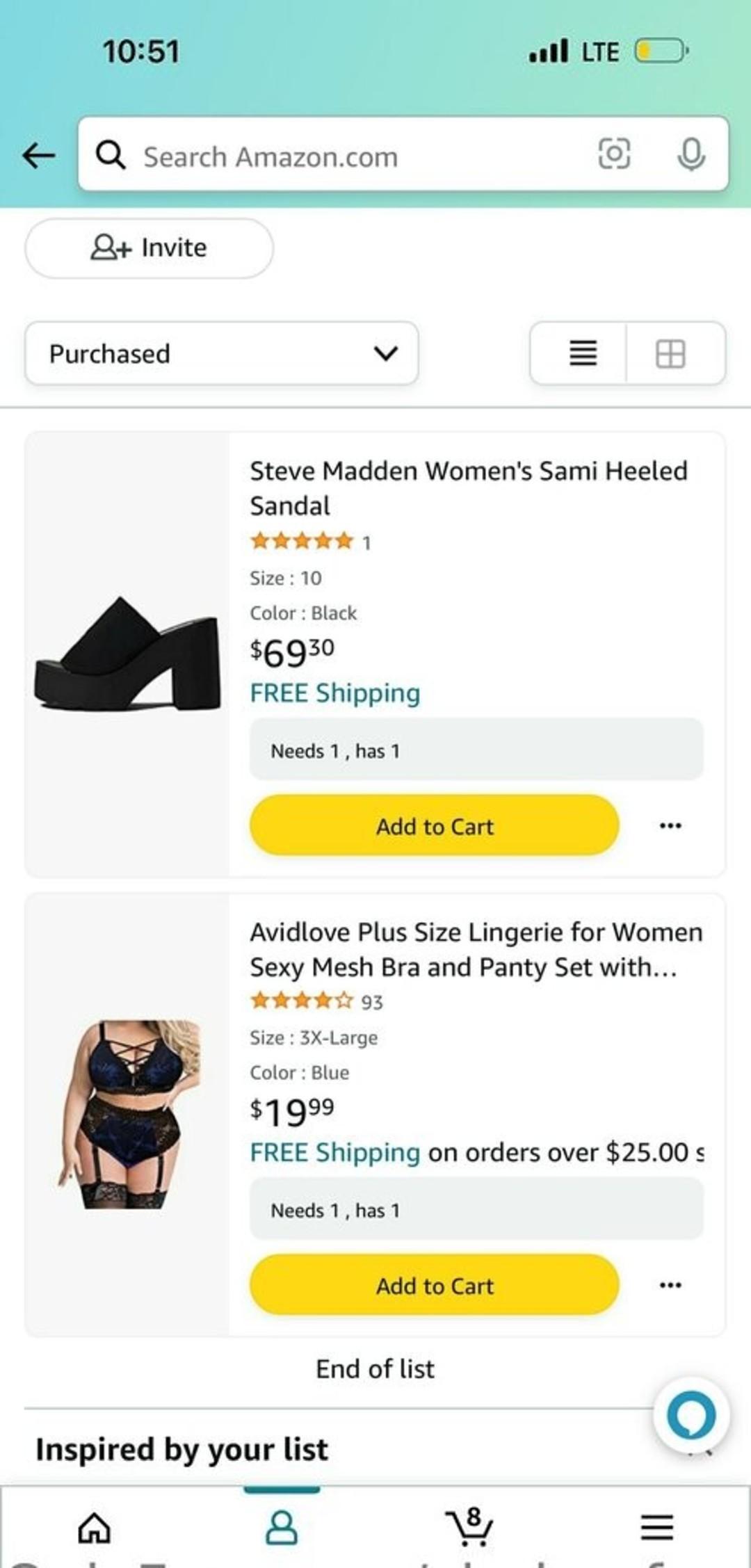Switch to grid view layout
This screenshot has height=1568, width=751.
[x=671, y=353]
